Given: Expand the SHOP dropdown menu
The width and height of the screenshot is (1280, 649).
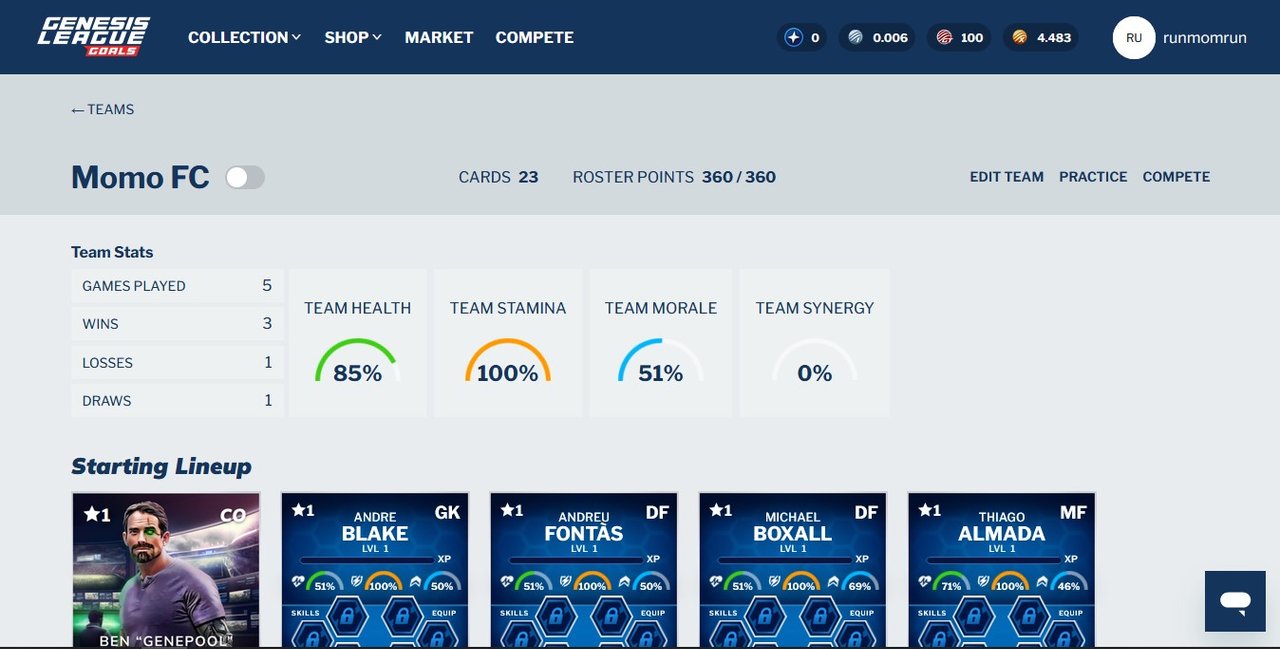Looking at the screenshot, I should (x=353, y=37).
